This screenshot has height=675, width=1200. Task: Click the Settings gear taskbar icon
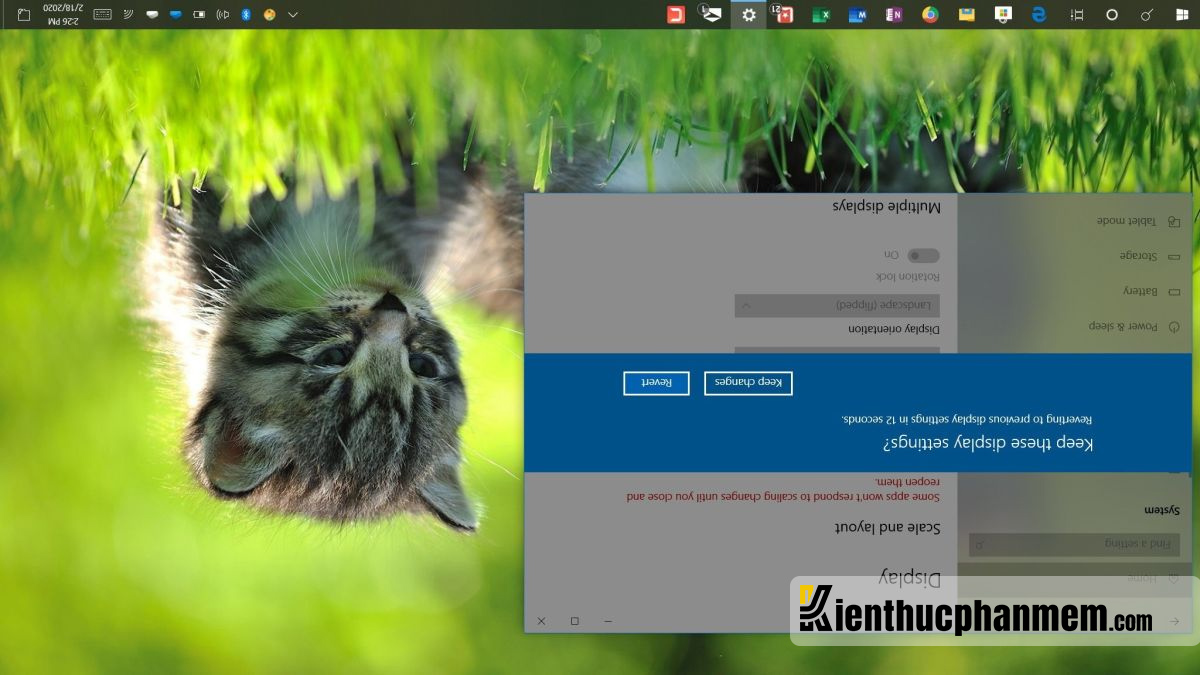coord(748,15)
